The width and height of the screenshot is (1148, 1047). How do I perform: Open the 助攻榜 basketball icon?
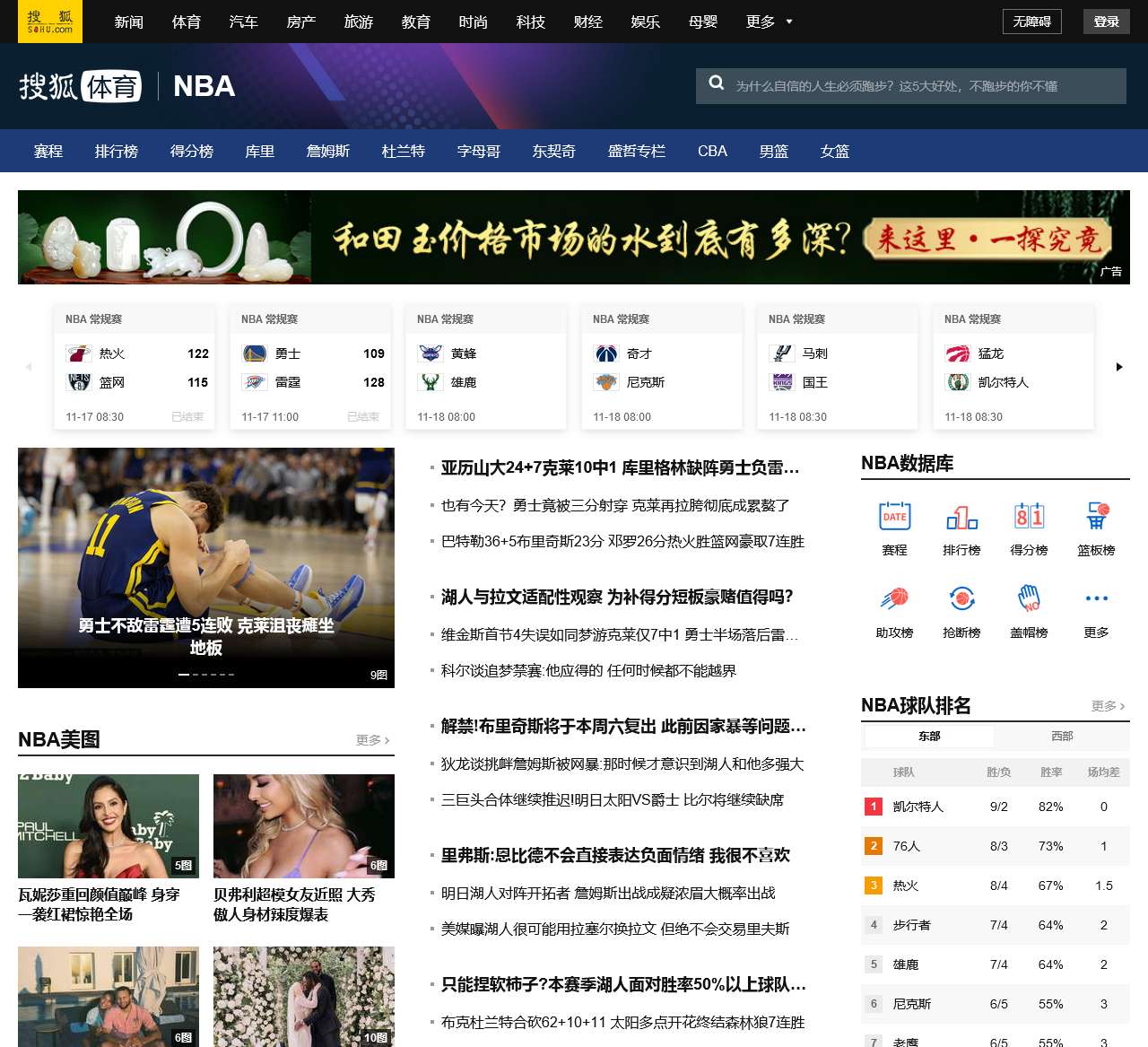pos(894,598)
